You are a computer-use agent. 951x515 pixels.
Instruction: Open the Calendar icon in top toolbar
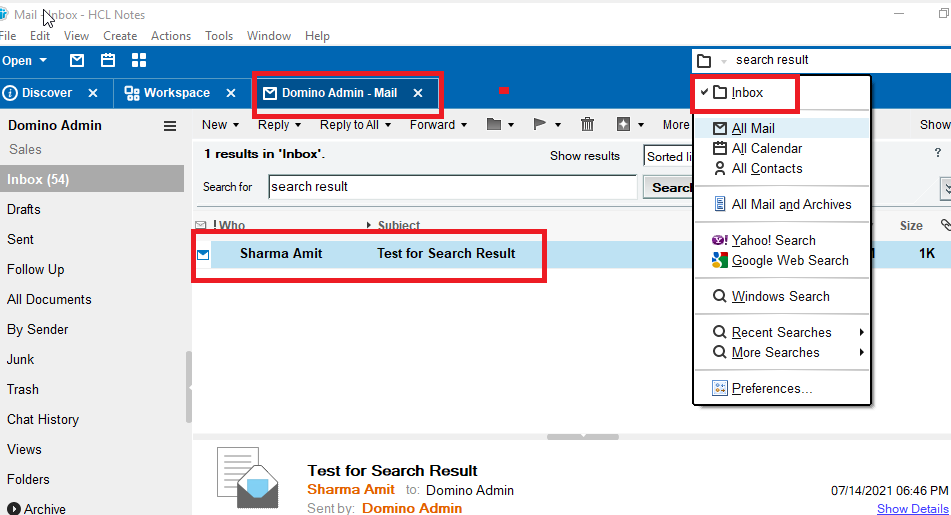tap(108, 61)
